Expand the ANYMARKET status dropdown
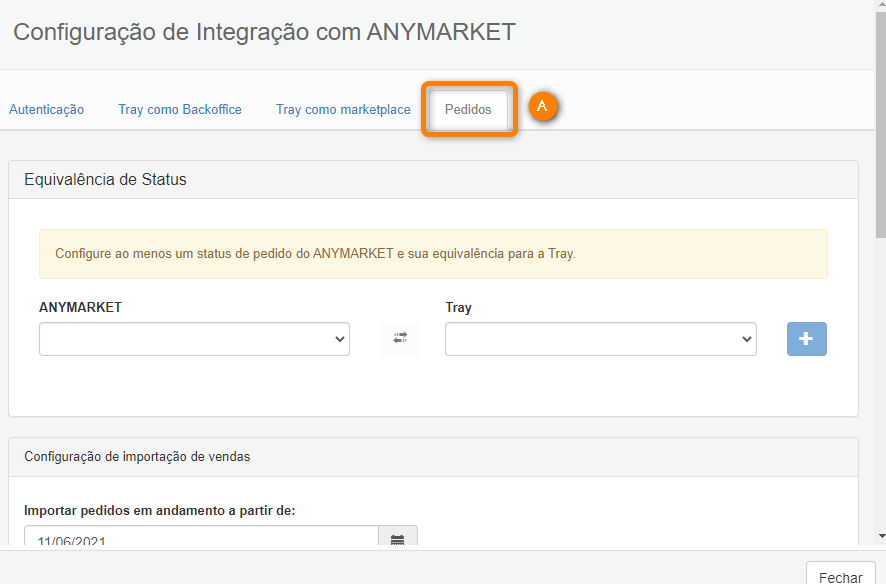 [x=194, y=339]
